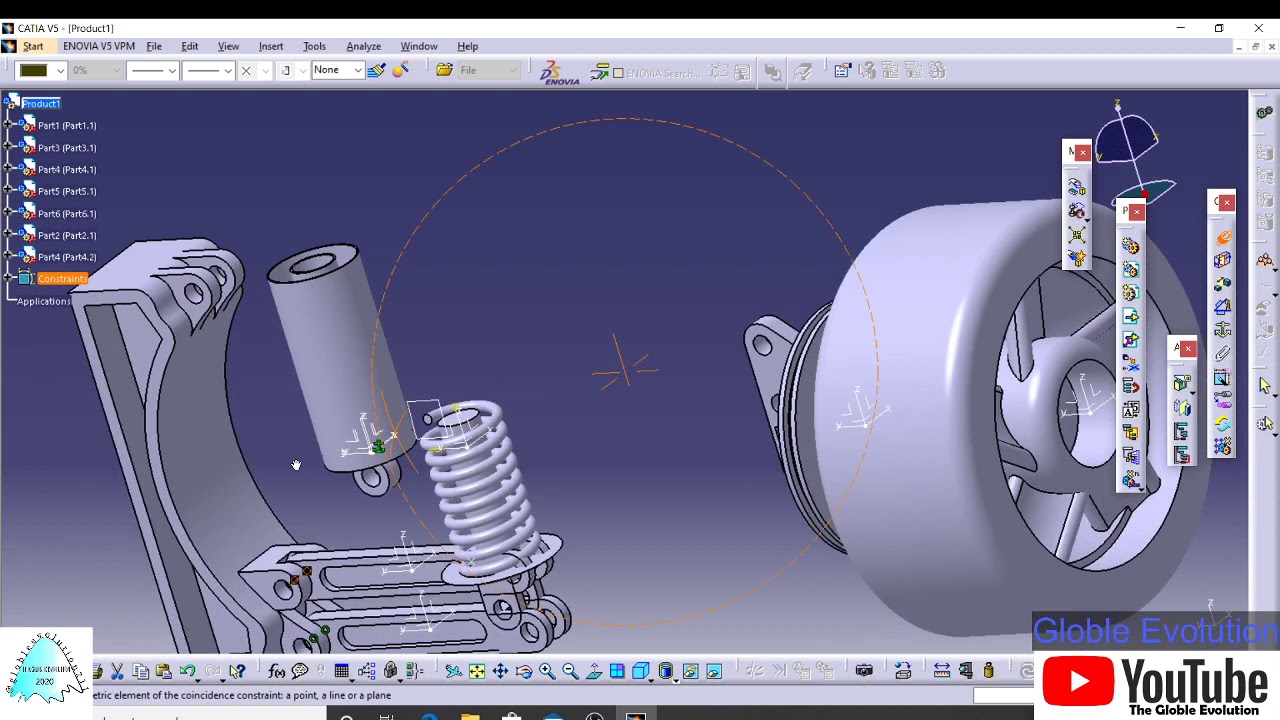Click the Create Multi-View icon
1280x720 pixels.
point(617,671)
